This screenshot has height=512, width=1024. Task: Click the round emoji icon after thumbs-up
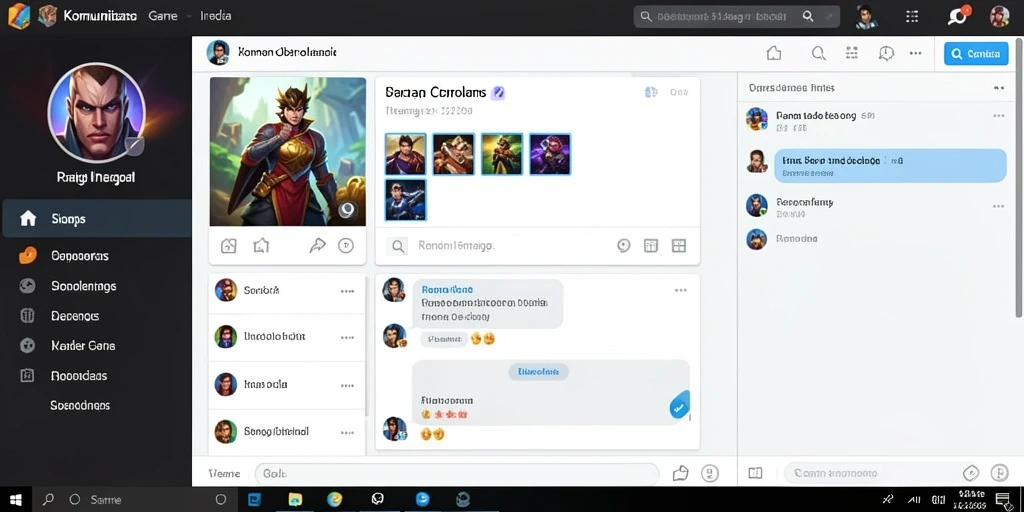[710, 473]
